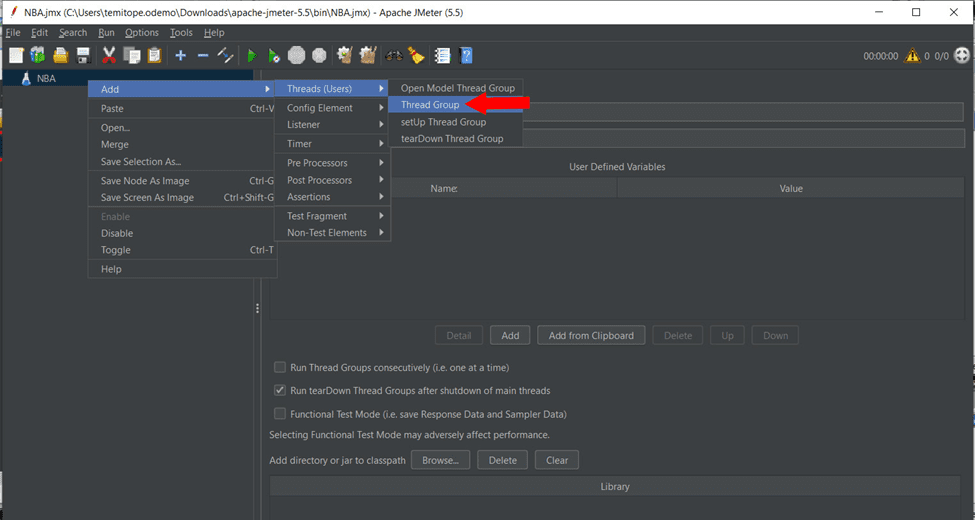This screenshot has height=520, width=975.
Task: Toggle the Functional Test Mode checkbox
Action: [281, 414]
